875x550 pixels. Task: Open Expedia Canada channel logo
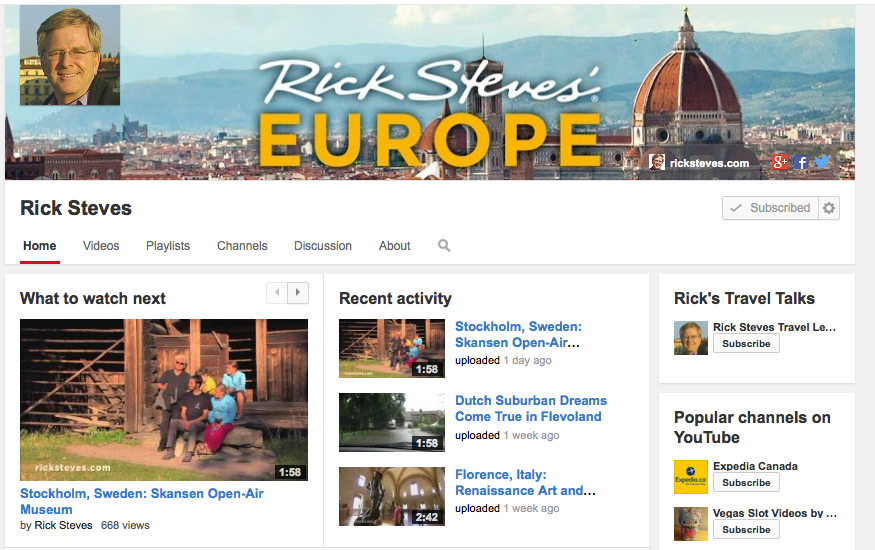691,477
